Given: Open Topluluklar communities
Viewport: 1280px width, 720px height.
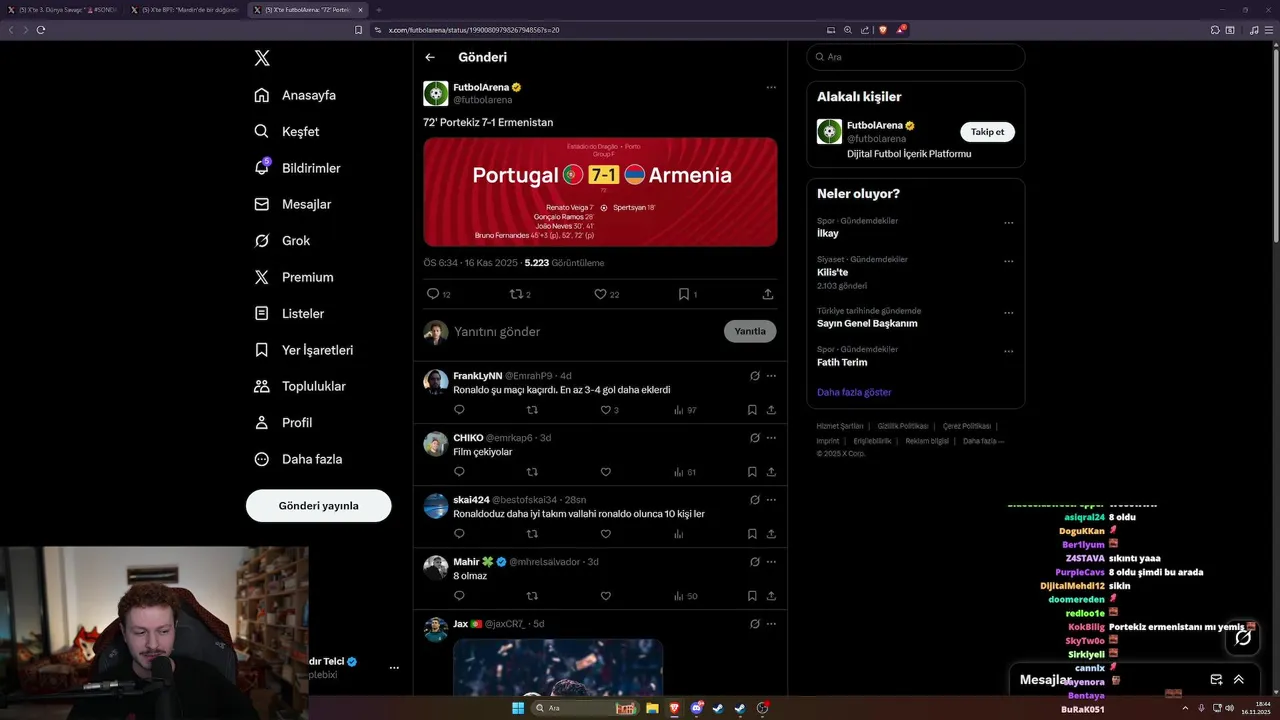Looking at the screenshot, I should pos(299,386).
